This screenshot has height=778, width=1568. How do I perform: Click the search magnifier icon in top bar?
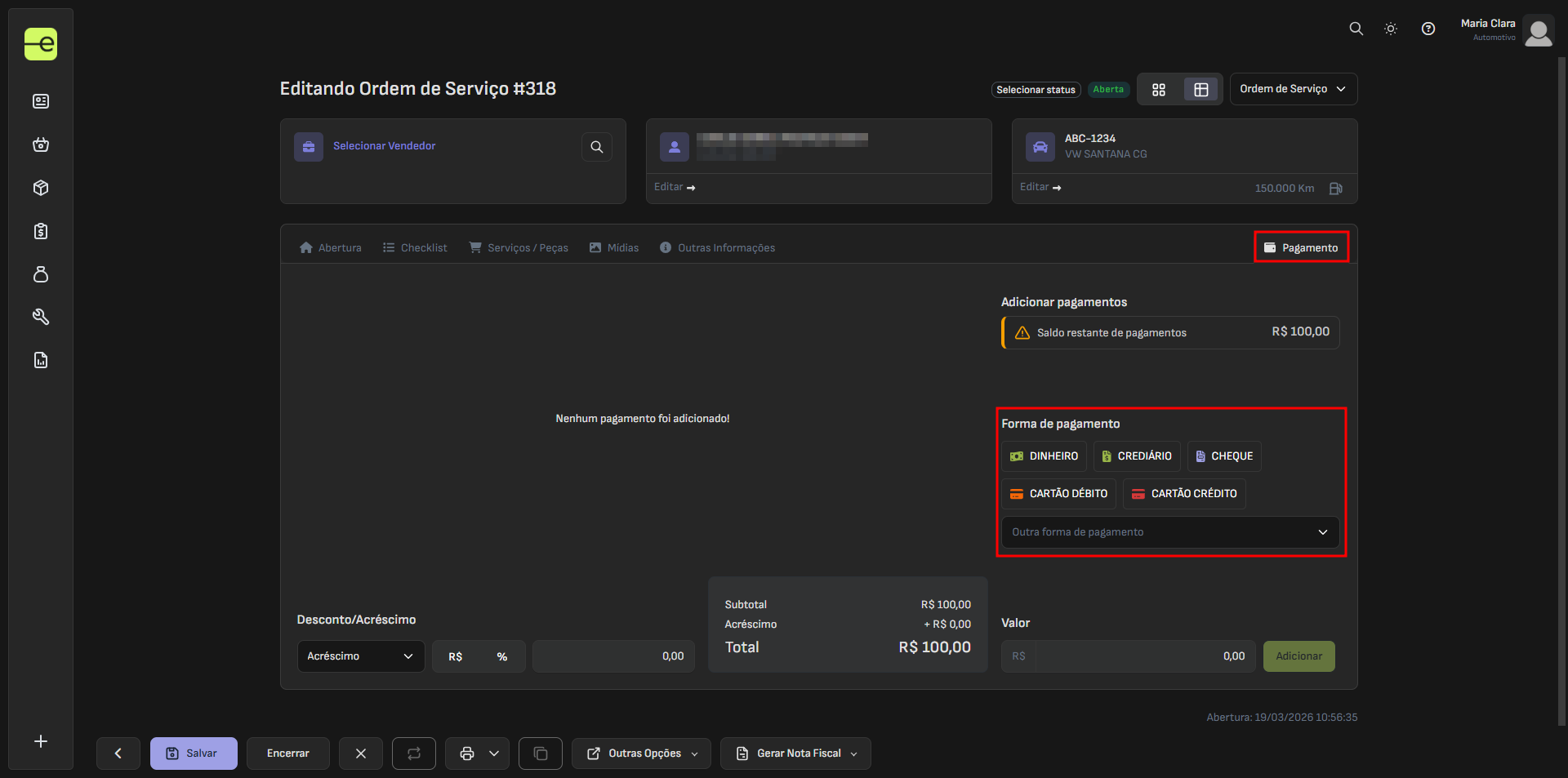click(x=1356, y=29)
